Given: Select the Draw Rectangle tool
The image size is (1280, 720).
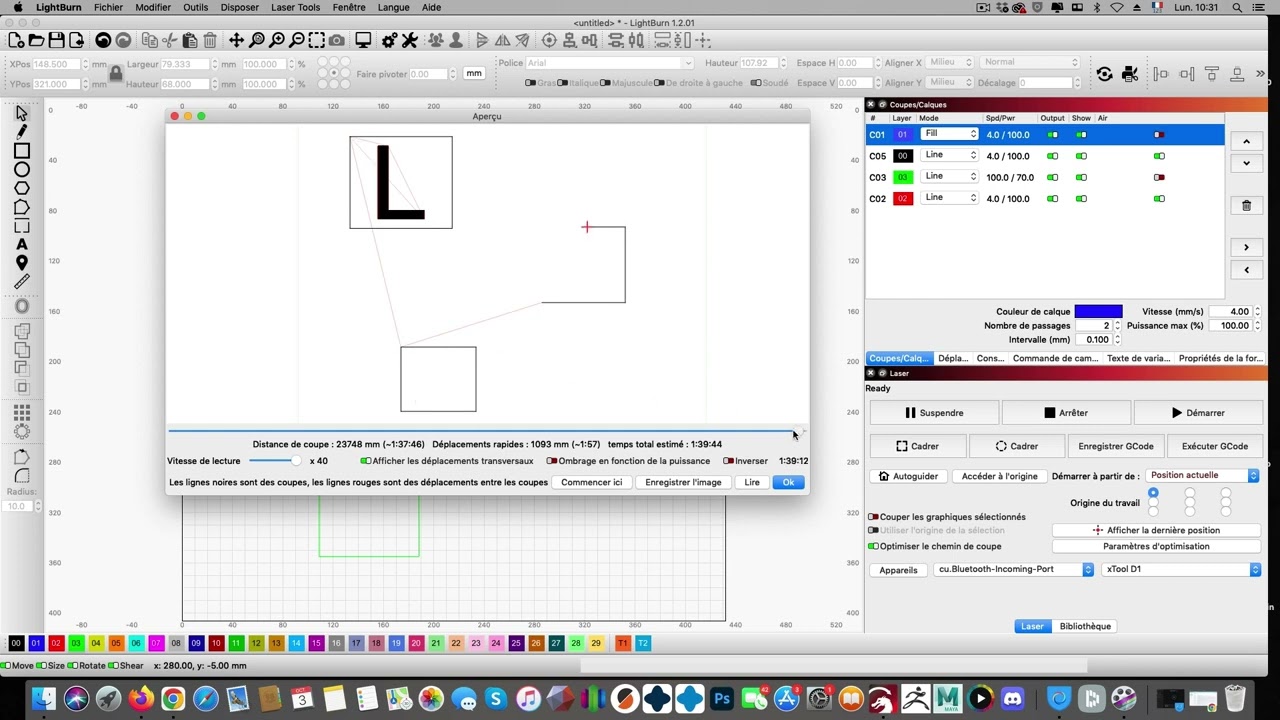Looking at the screenshot, I should pos(21,151).
